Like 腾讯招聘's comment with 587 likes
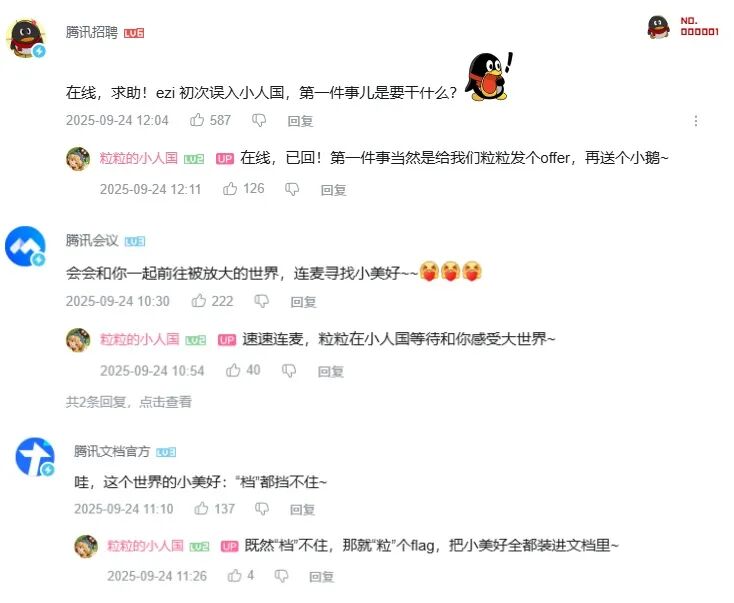Viewport: 734px width, 603px height. tap(197, 120)
